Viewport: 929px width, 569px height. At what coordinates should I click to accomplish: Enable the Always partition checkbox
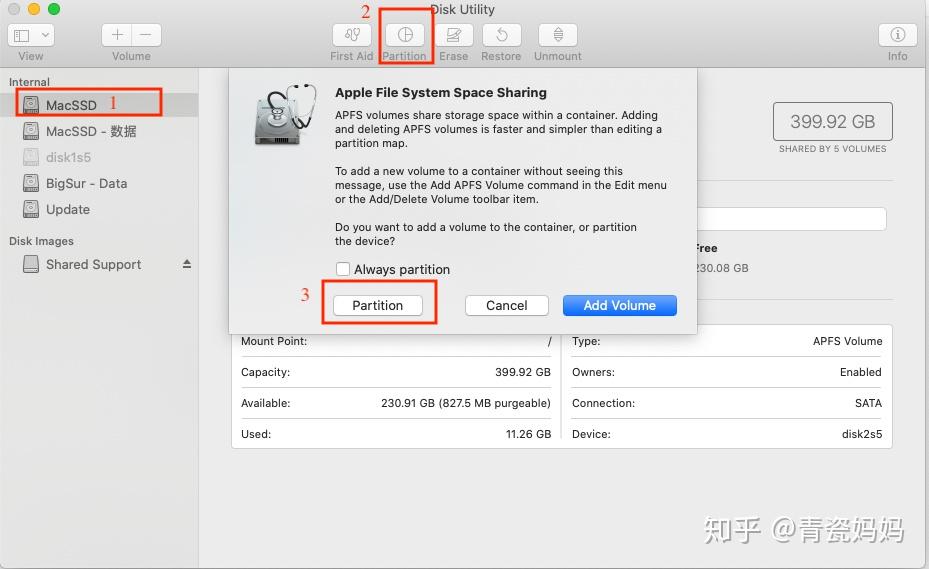342,269
